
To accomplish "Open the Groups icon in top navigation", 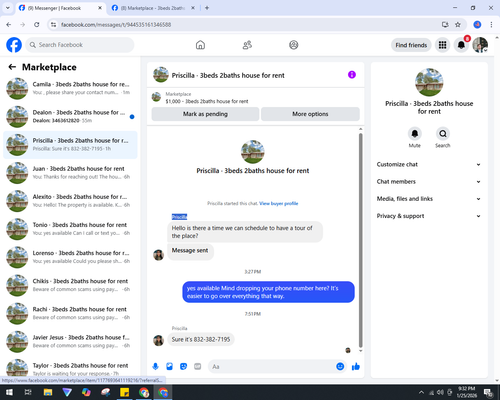I will point(294,45).
